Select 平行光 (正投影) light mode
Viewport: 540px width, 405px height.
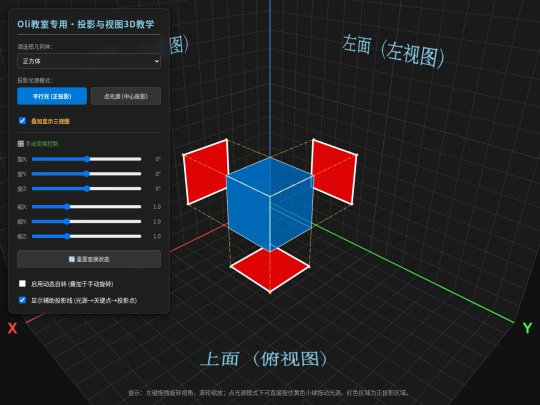click(52, 96)
